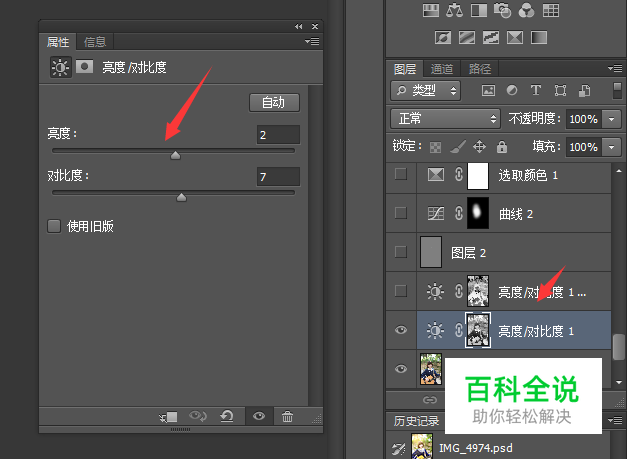627x459 pixels.
Task: Add a Color Balance adjustment (scales icon)
Action: coord(454,10)
